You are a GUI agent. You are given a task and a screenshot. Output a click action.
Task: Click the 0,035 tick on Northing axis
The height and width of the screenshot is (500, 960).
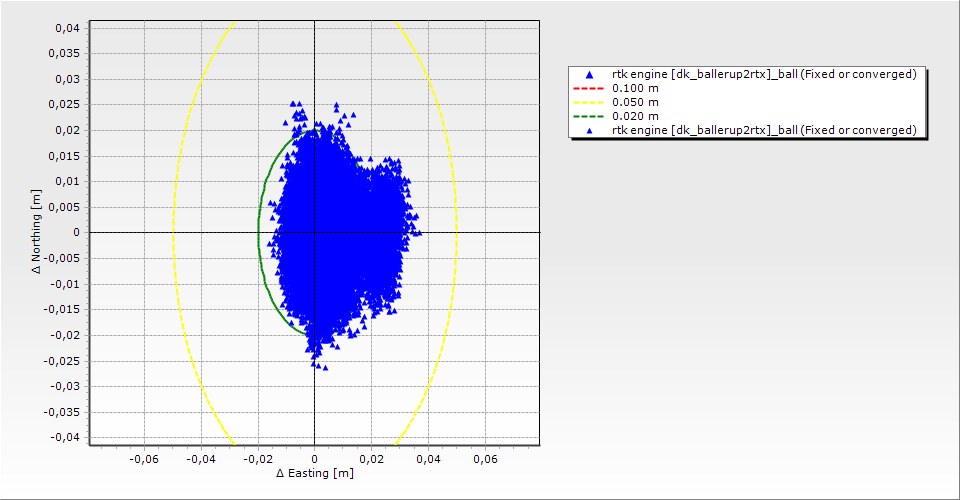pyautogui.click(x=66, y=53)
